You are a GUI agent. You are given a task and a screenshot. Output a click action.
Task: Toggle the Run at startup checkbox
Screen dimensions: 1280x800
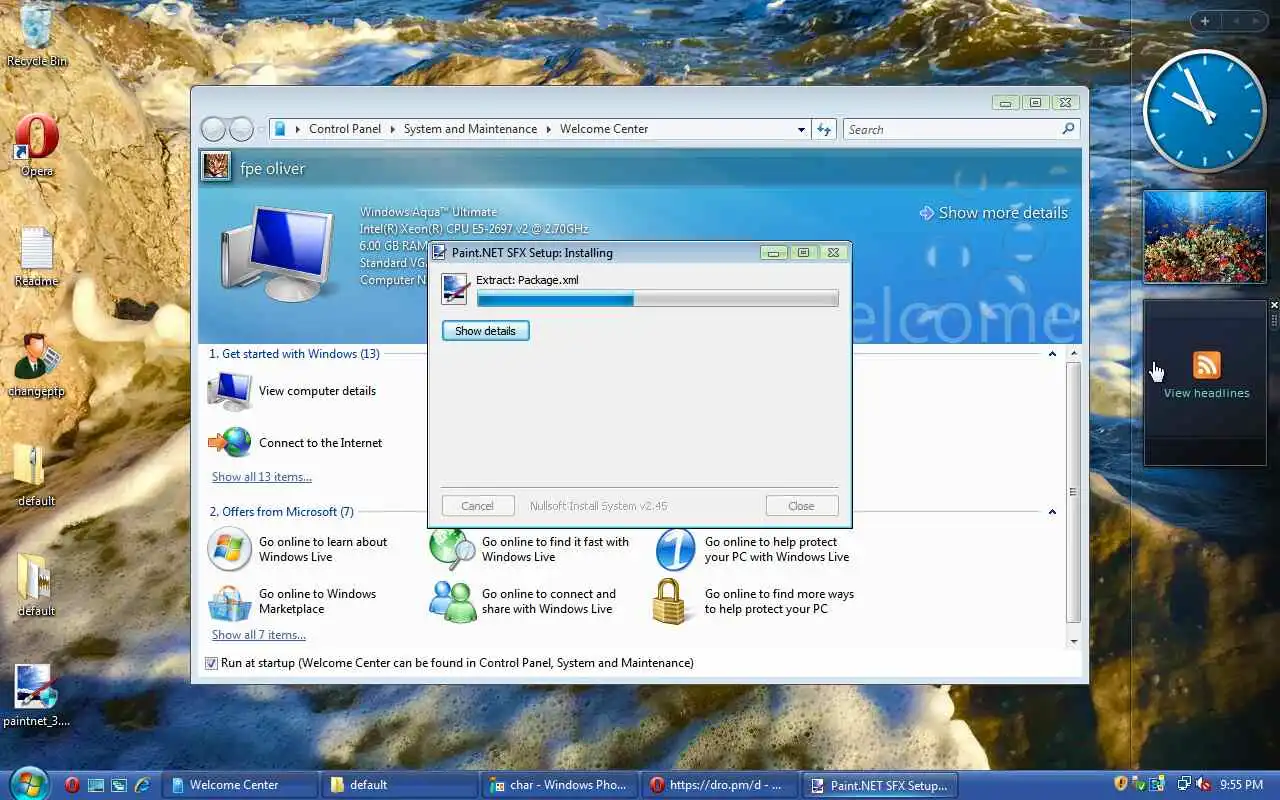tap(211, 663)
